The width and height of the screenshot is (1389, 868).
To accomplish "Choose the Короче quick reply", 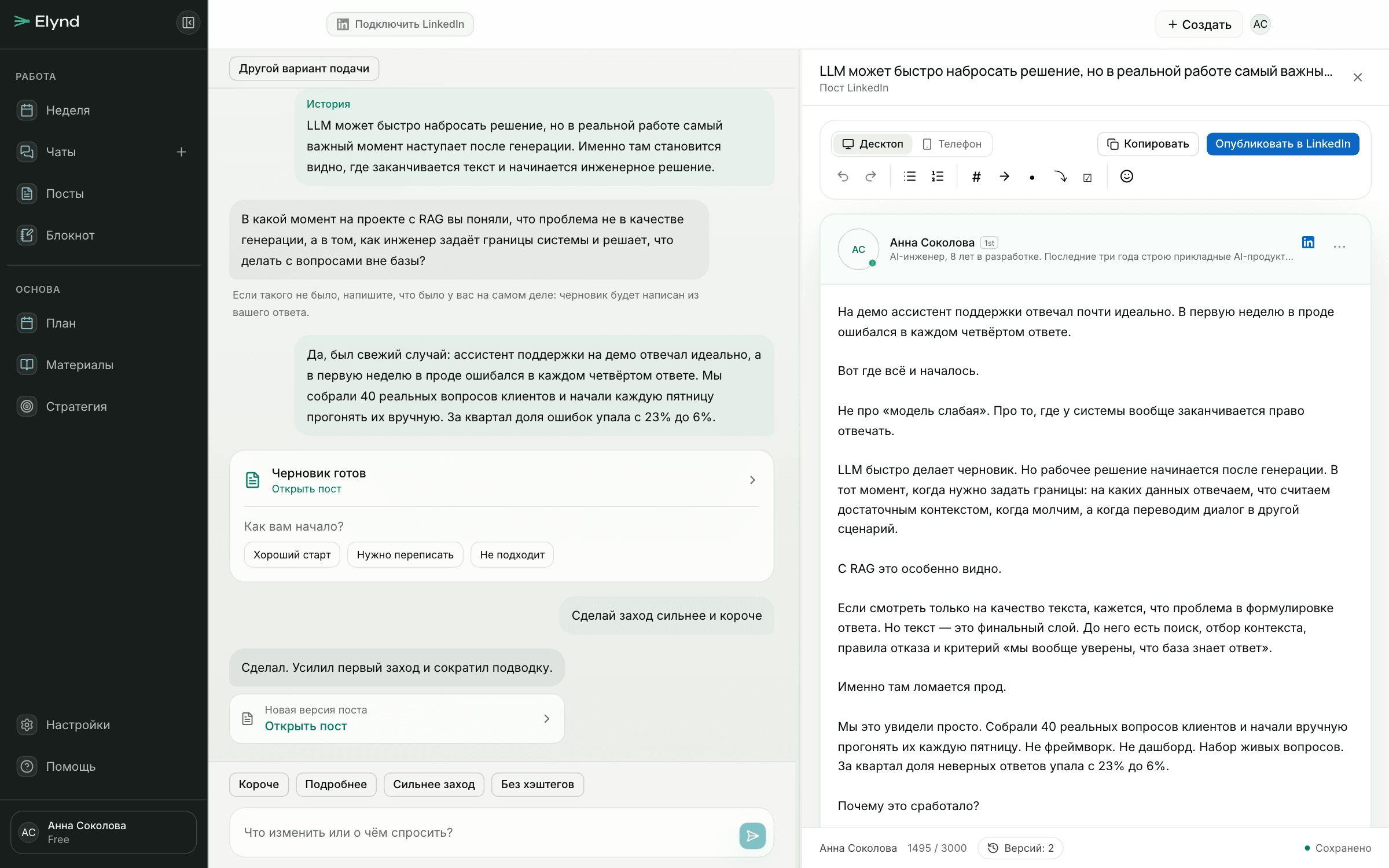I will 259,784.
